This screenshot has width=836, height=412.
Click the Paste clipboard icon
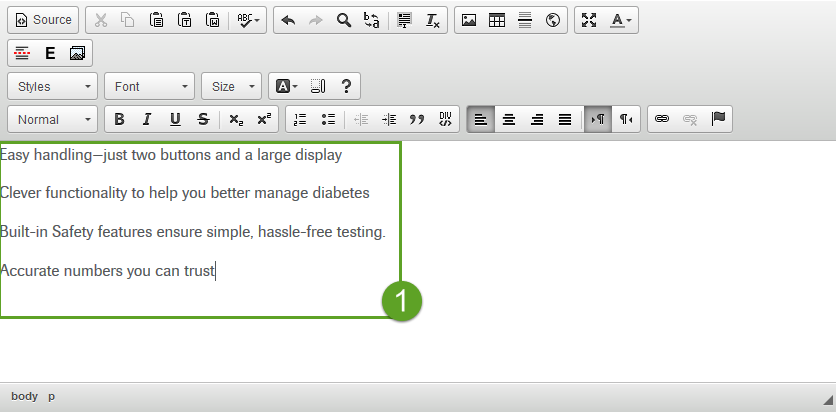[156, 20]
